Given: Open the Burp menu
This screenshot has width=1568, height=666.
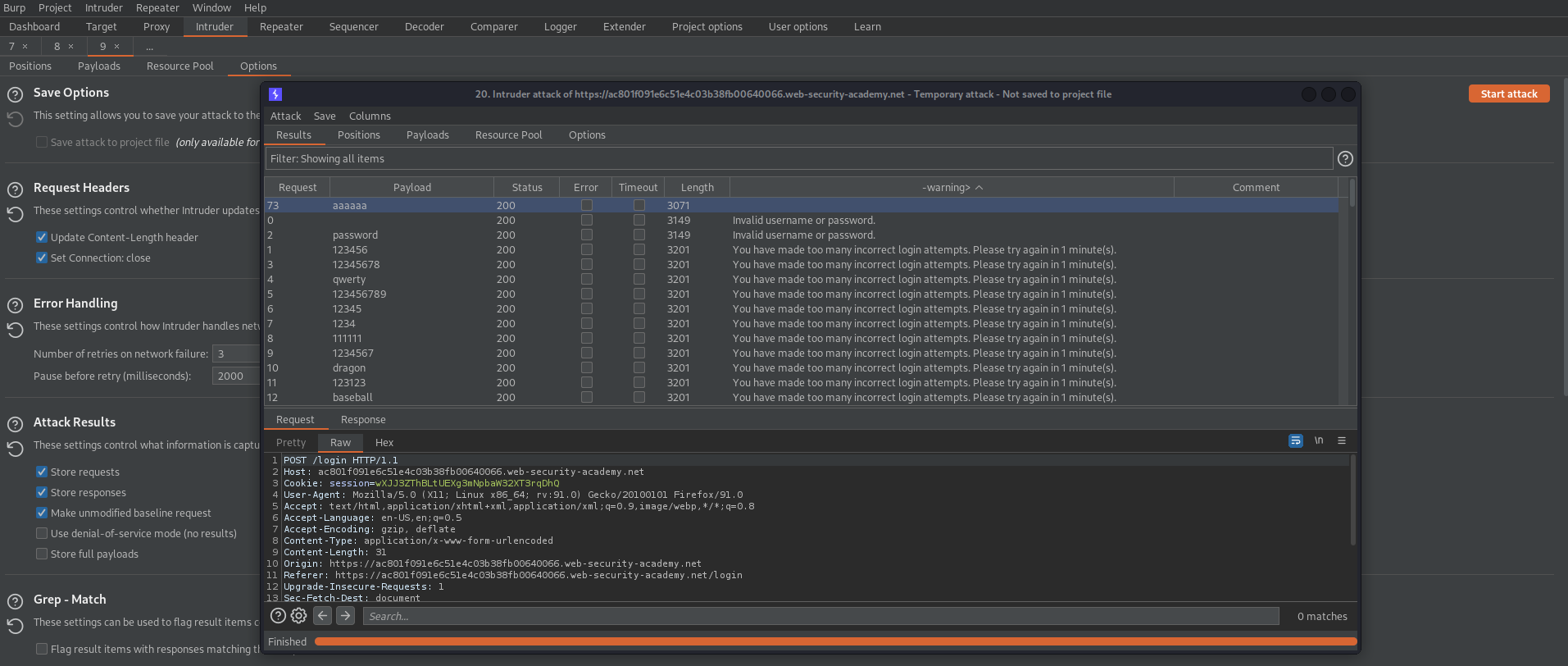Looking at the screenshot, I should click(x=15, y=7).
